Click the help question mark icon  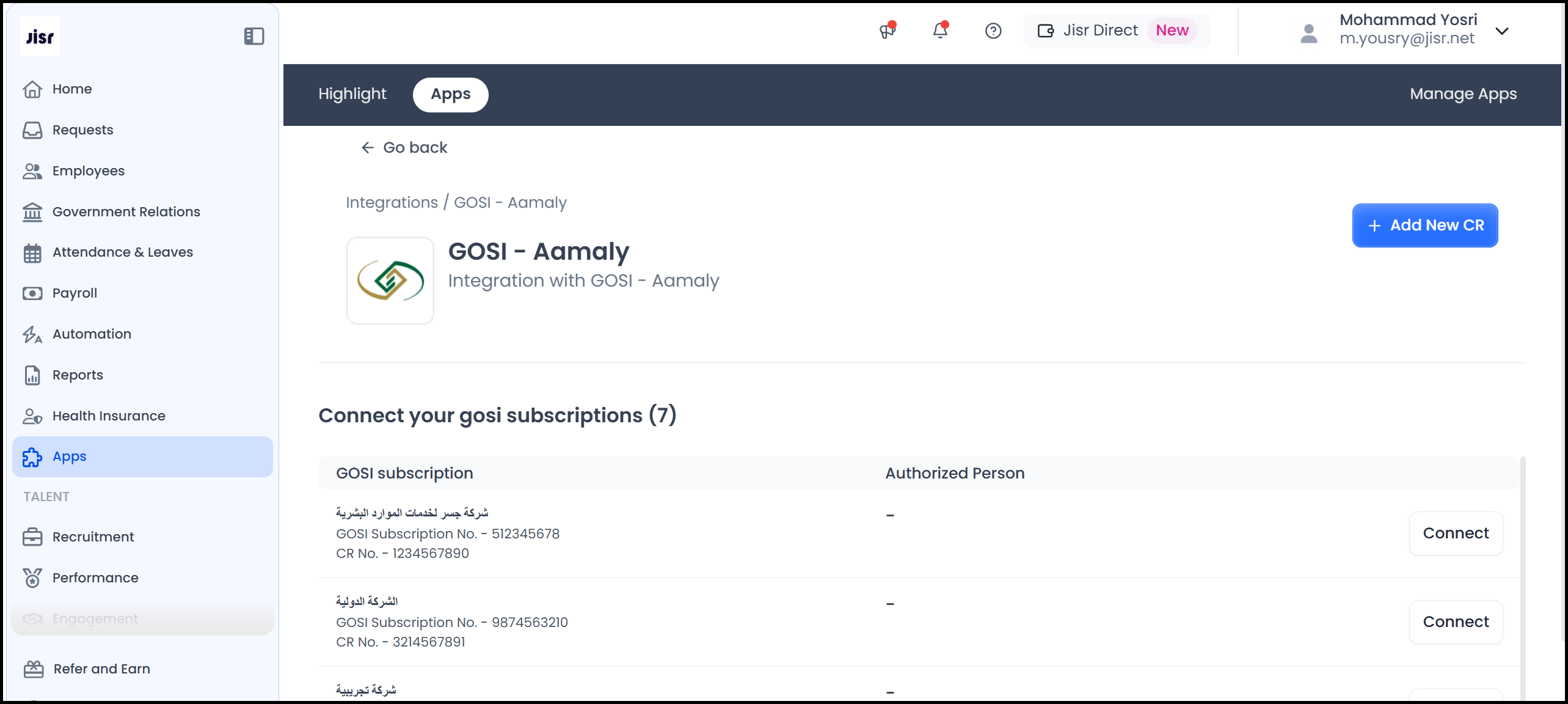pos(993,31)
